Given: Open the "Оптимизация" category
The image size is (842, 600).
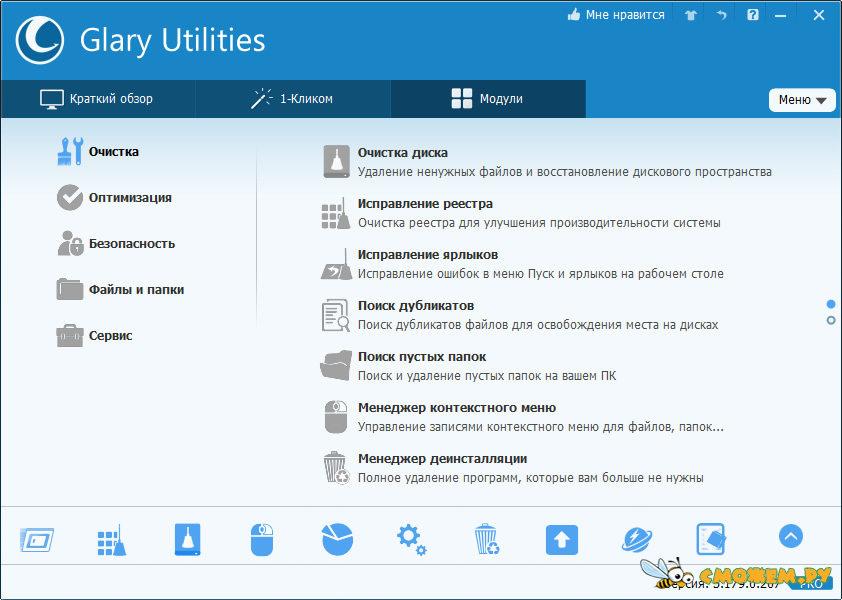Looking at the screenshot, I should tap(114, 198).
